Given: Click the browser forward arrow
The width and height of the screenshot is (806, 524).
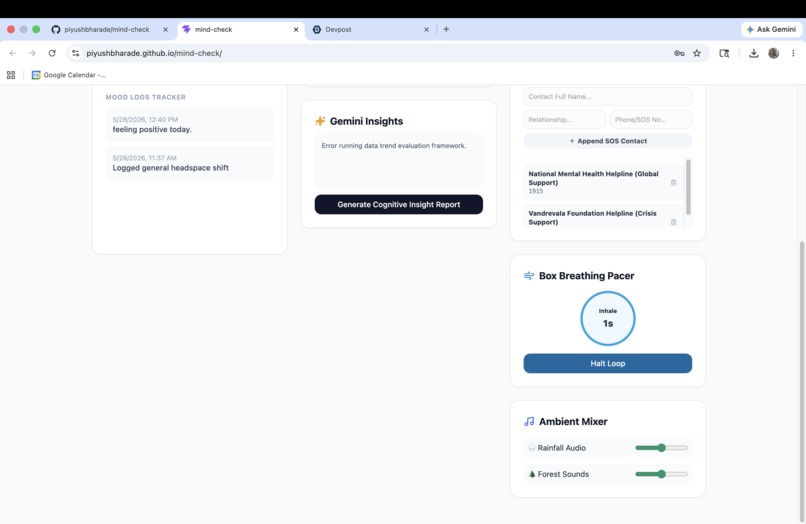Looking at the screenshot, I should (32, 53).
